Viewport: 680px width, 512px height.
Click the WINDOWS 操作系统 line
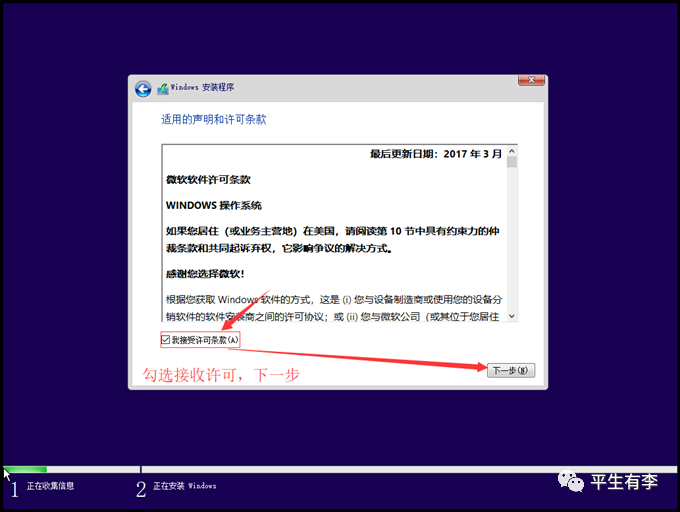[x=214, y=205]
